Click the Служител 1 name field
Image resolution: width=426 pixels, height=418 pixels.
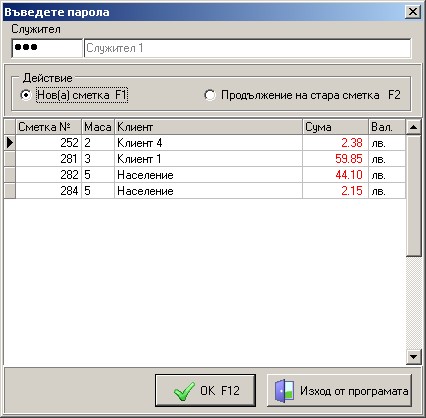247,48
